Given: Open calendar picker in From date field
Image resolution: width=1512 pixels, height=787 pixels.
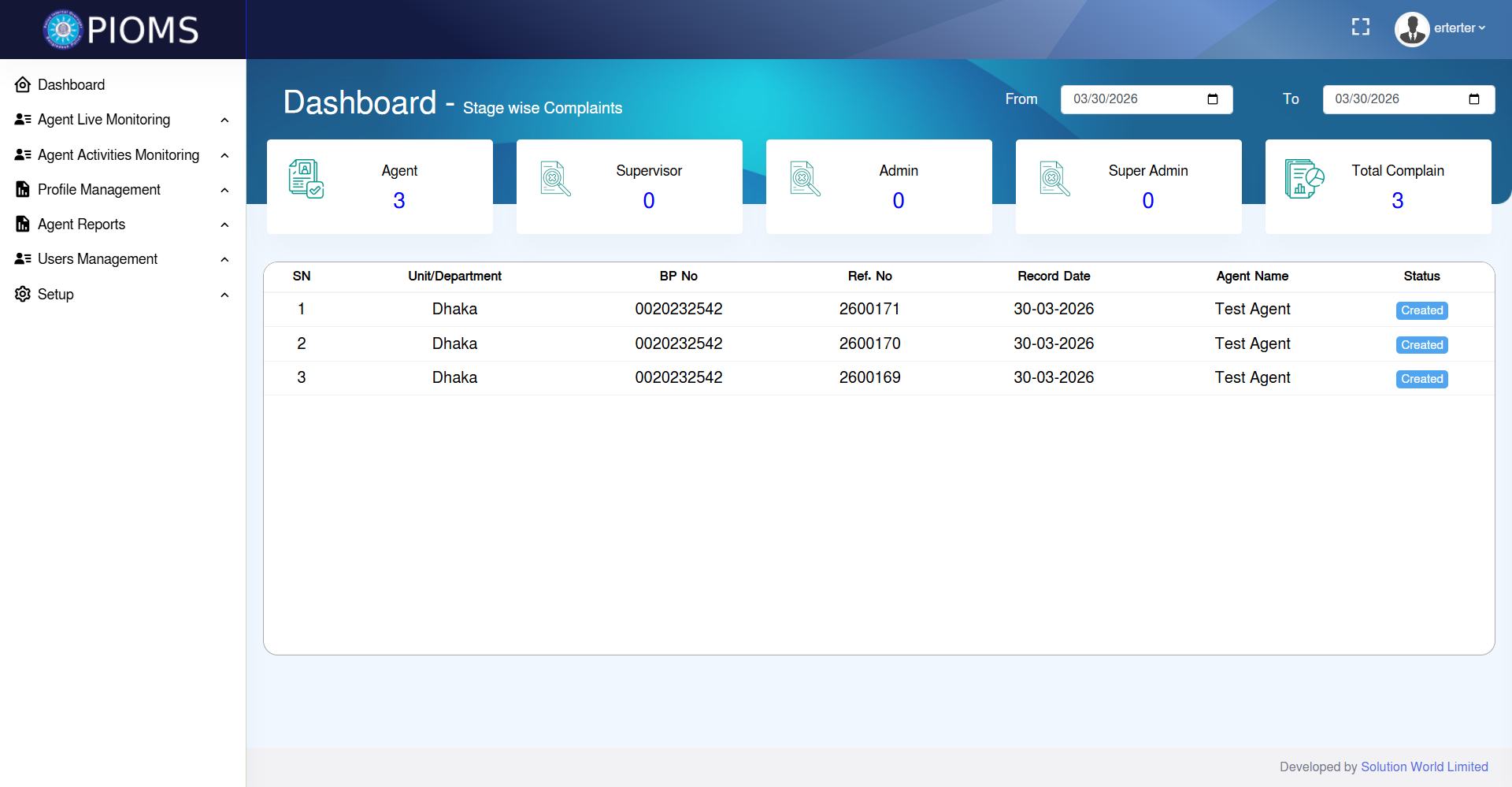Looking at the screenshot, I should tap(1212, 99).
